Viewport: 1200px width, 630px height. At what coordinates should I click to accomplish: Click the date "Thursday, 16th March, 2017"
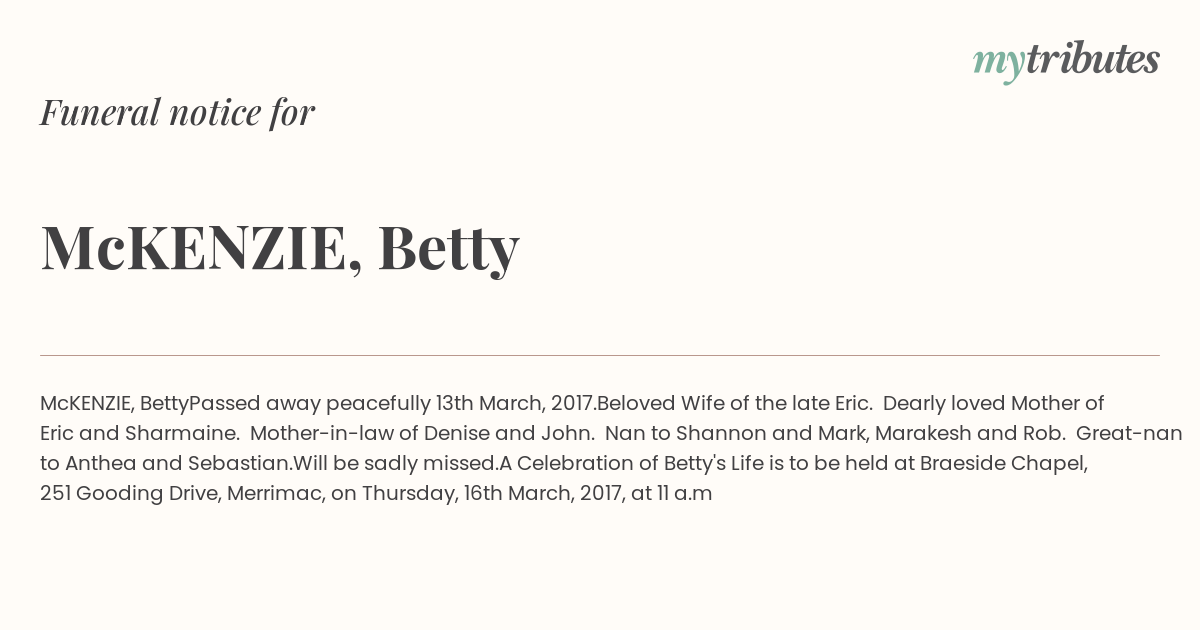coord(492,494)
